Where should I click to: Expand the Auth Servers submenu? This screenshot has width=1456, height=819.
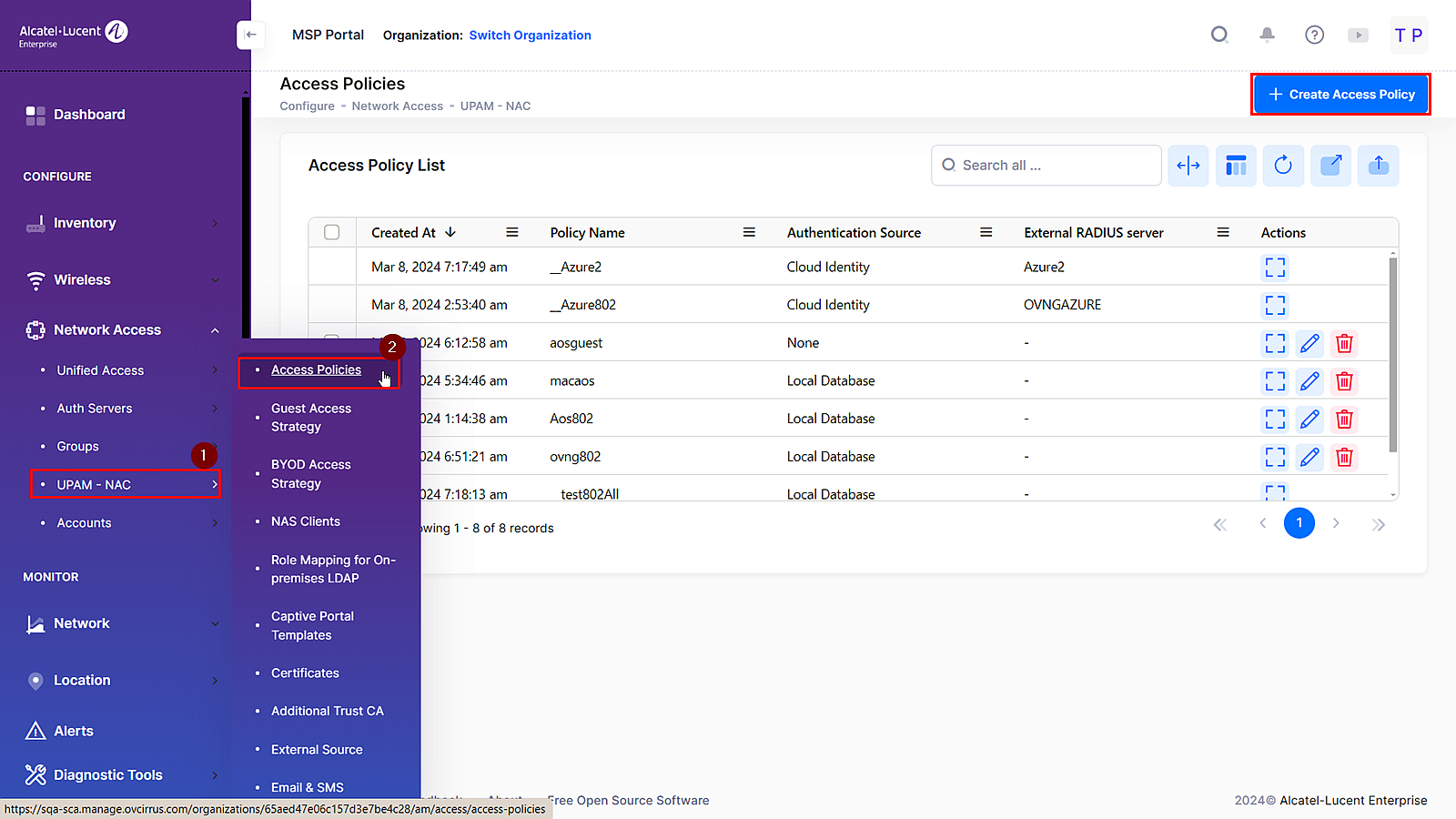[127, 409]
